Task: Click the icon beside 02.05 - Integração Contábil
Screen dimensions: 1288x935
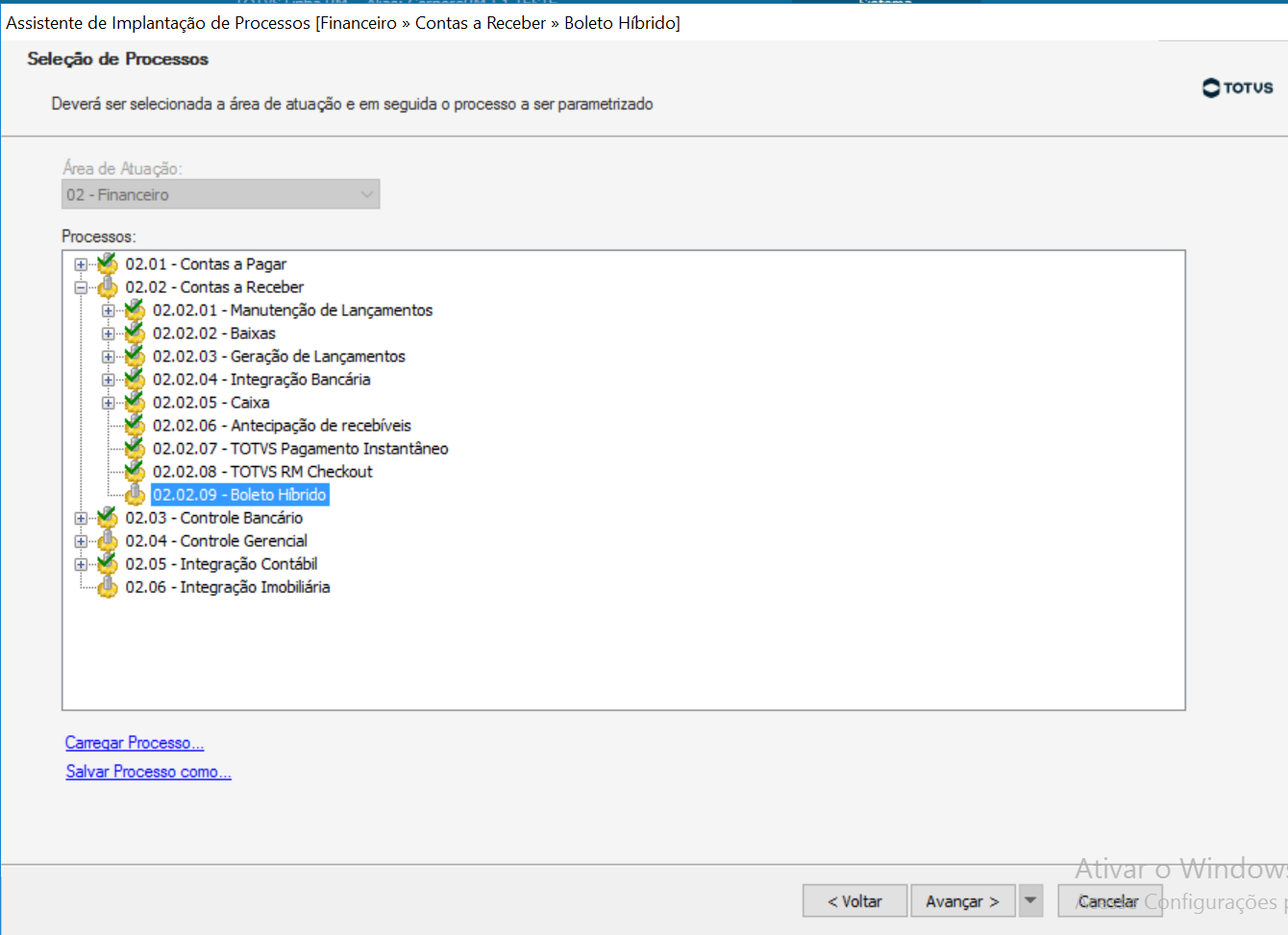Action: (x=108, y=563)
